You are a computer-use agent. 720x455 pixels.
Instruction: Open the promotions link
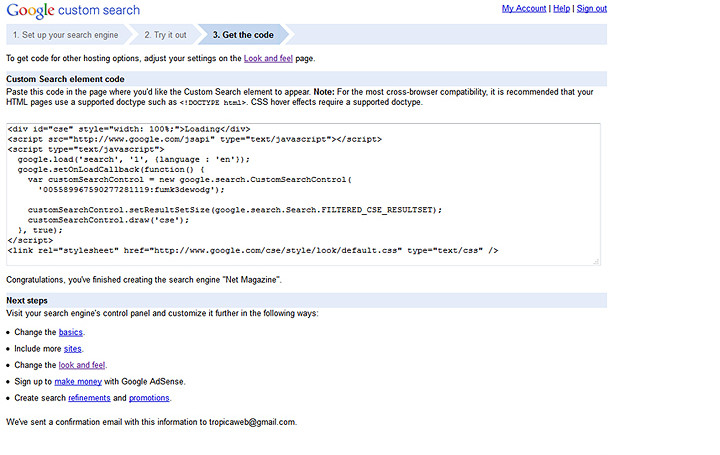pyautogui.click(x=149, y=398)
